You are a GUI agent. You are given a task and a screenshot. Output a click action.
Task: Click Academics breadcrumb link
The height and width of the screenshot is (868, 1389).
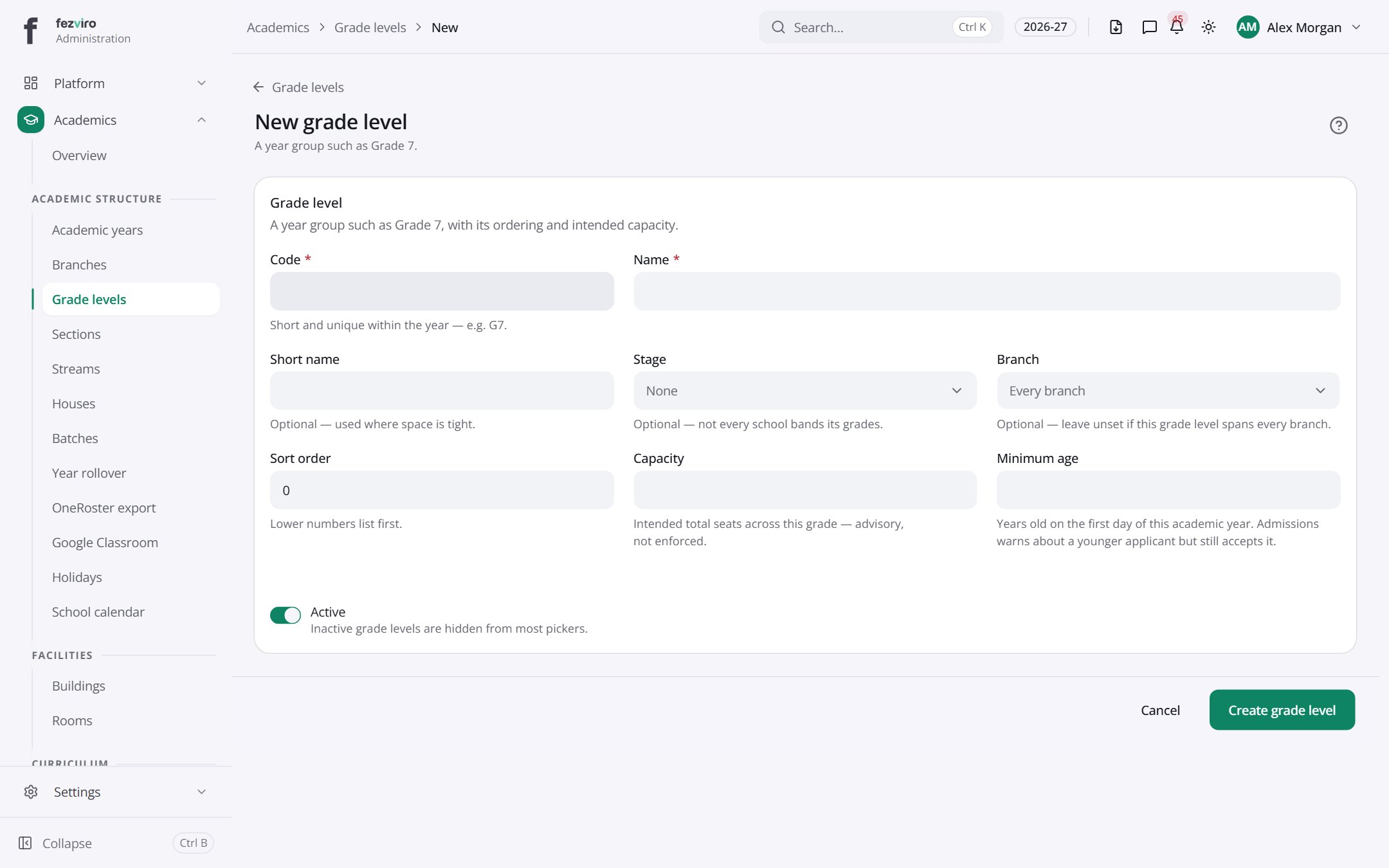point(278,28)
